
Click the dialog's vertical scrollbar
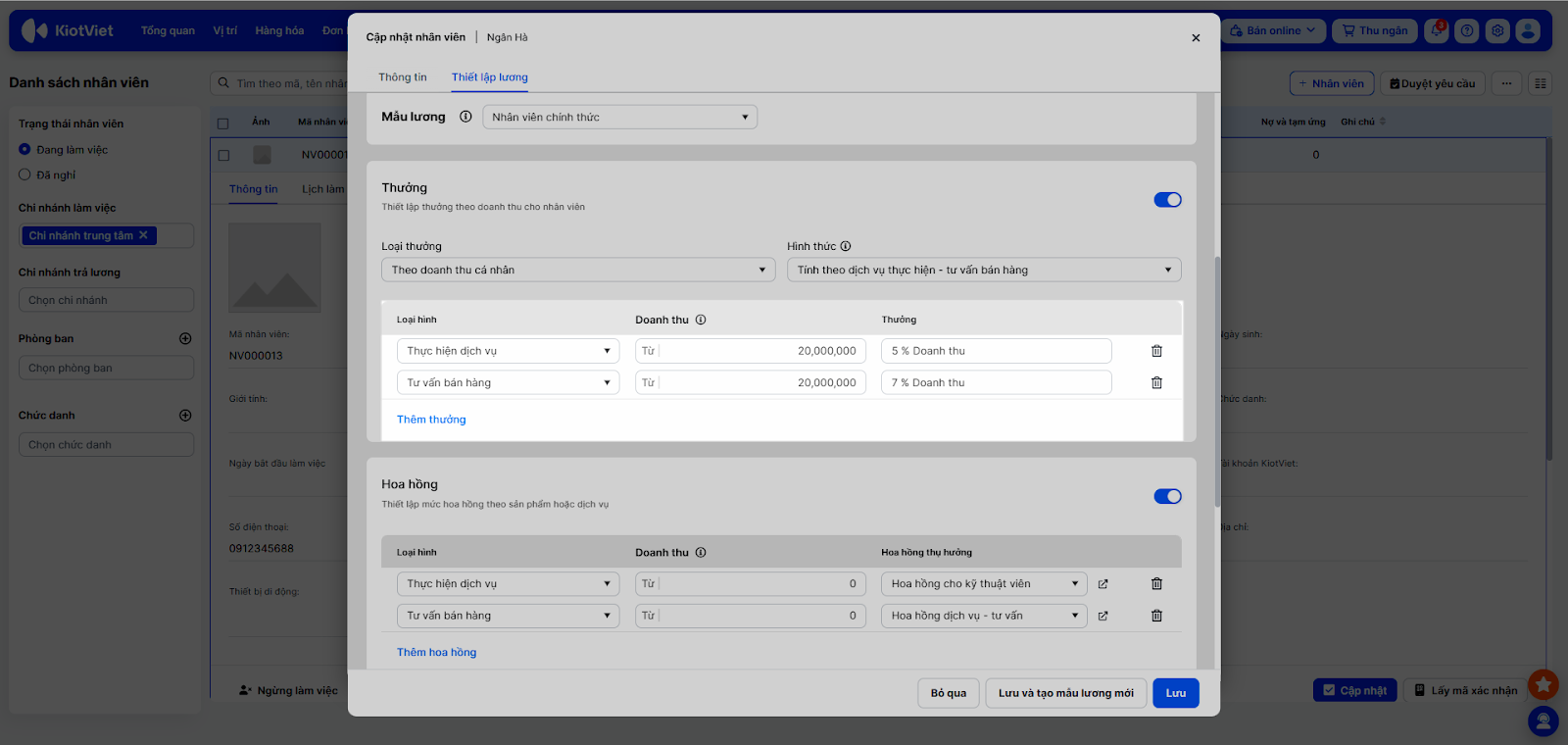pos(1217,382)
